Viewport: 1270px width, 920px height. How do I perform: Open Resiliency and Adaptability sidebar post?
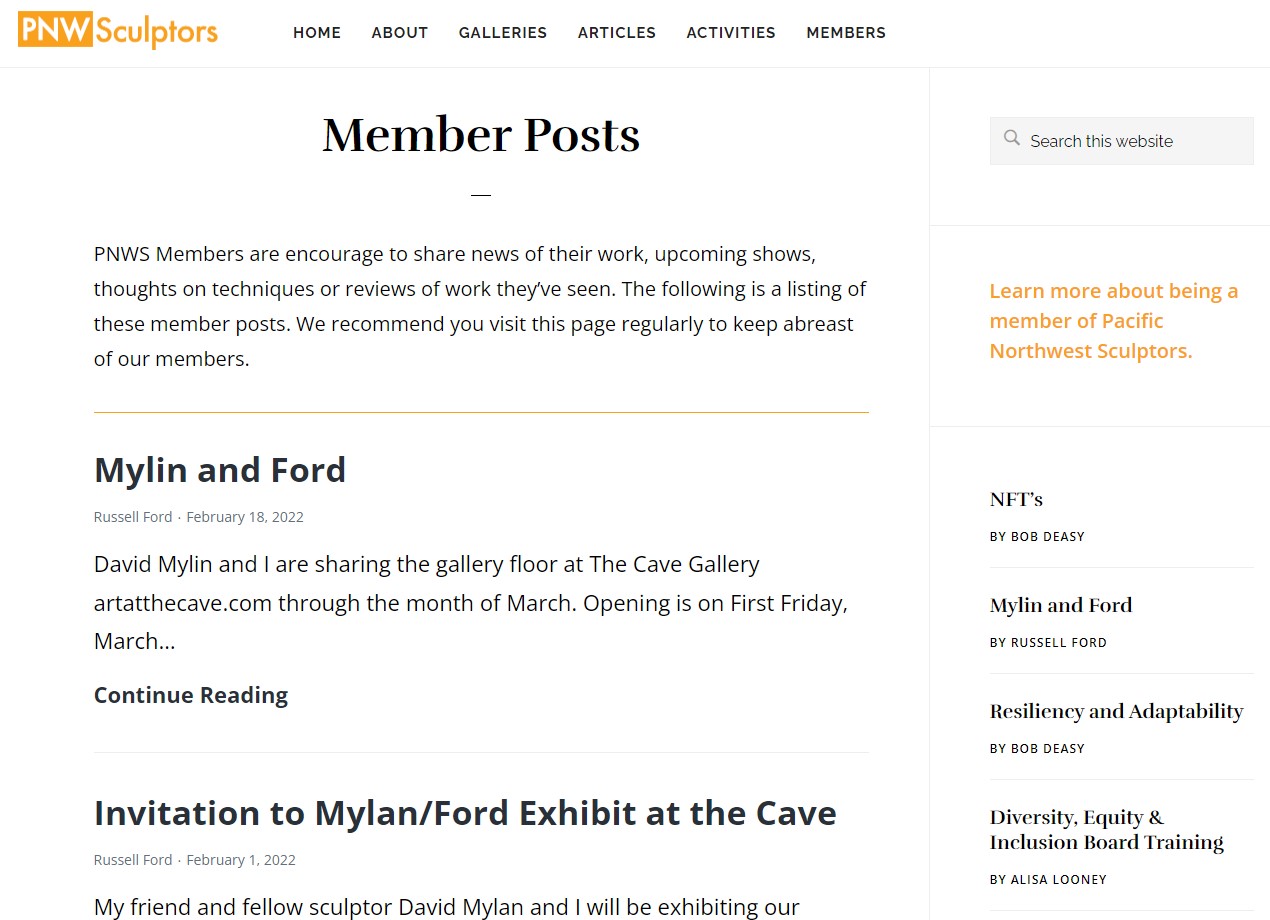pos(1116,712)
